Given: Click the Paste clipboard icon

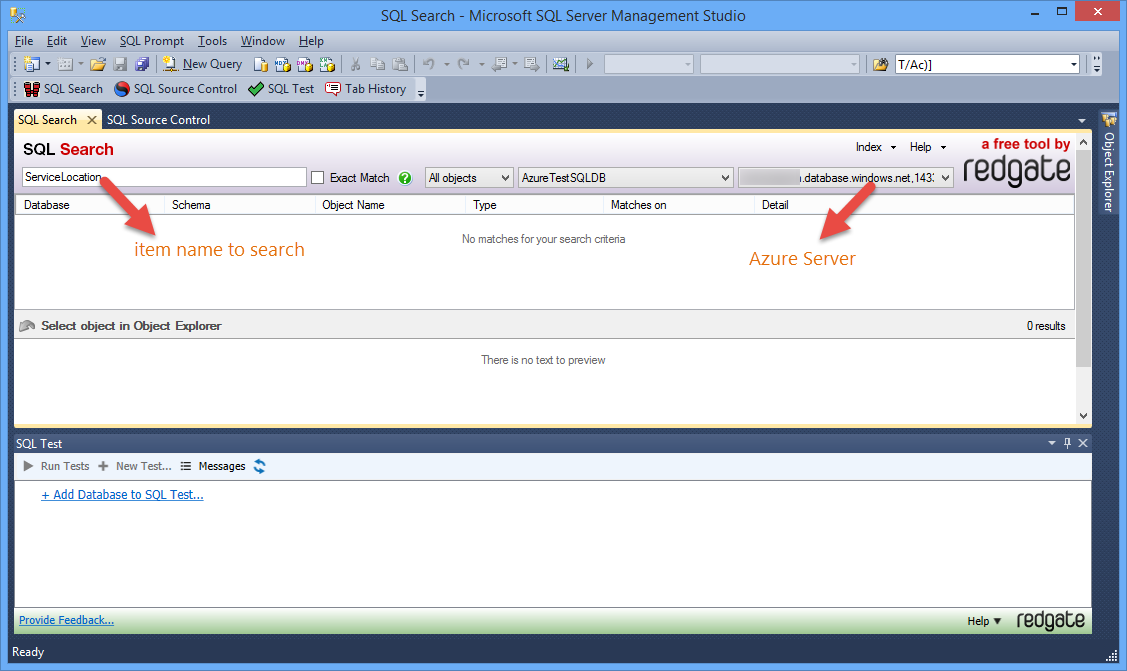Looking at the screenshot, I should (x=400, y=65).
